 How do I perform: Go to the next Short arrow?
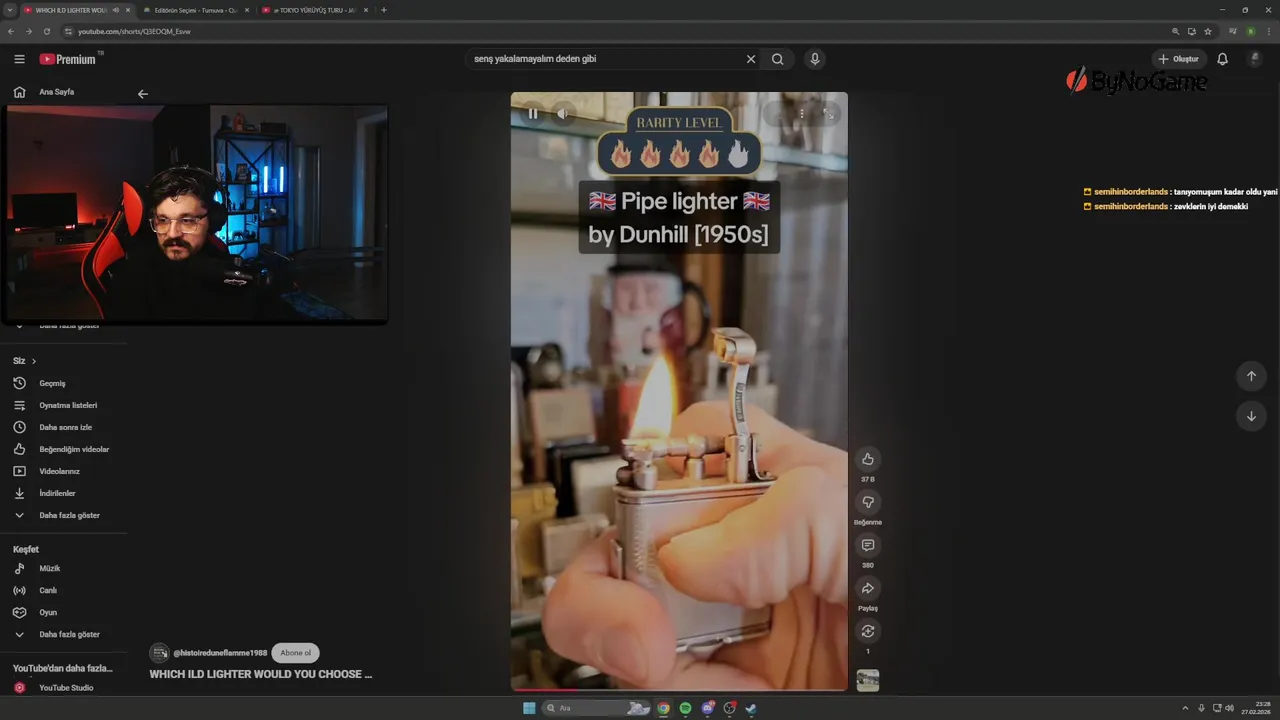click(1251, 416)
